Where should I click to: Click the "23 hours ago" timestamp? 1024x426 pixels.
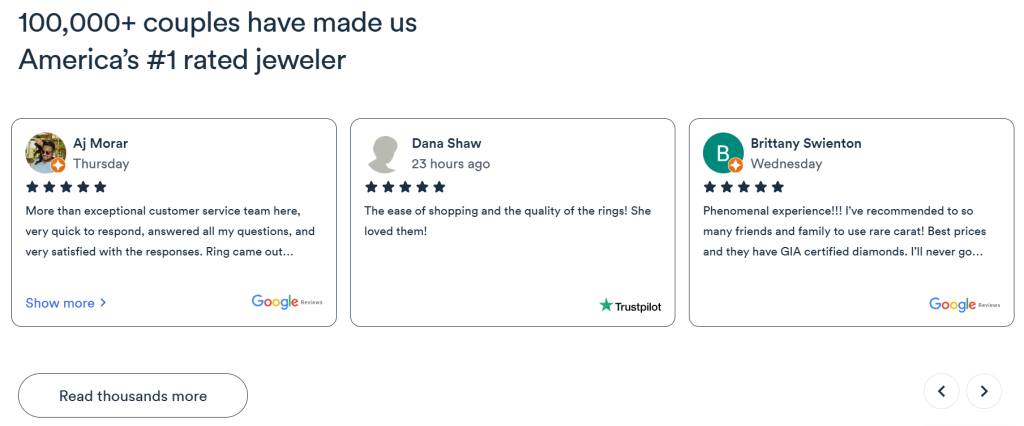[x=451, y=164]
